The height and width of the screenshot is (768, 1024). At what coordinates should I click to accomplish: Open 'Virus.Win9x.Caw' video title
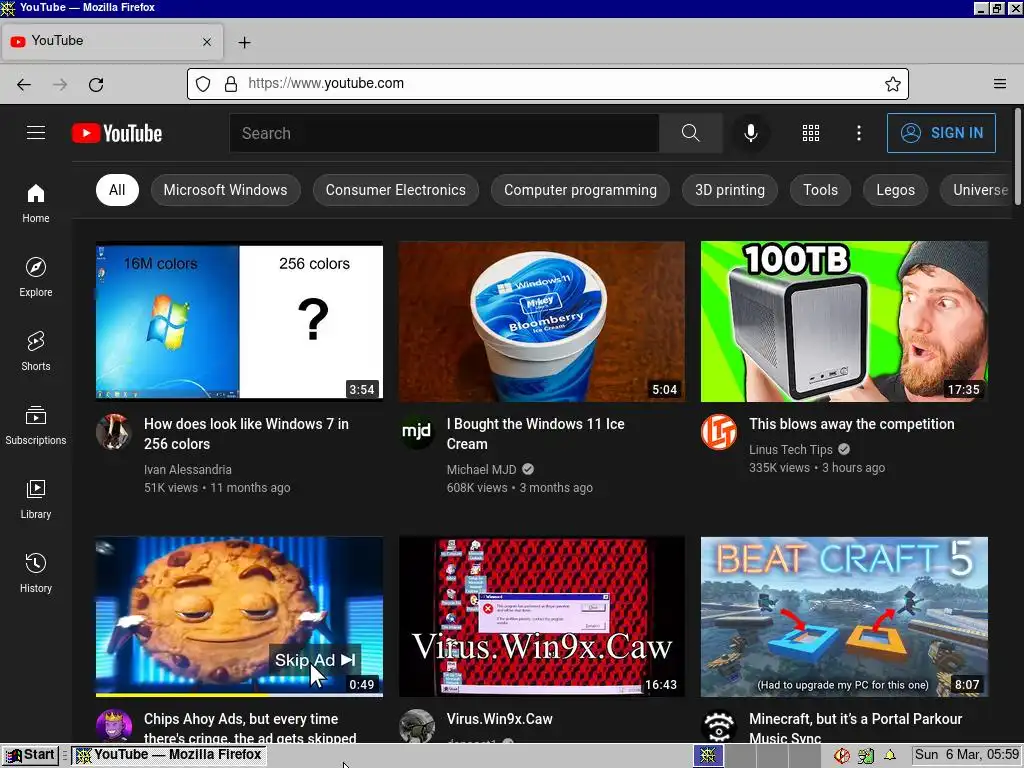click(500, 719)
